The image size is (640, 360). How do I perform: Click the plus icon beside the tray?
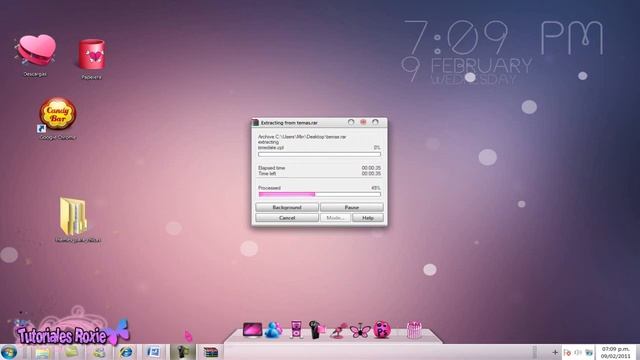[x=555, y=352]
